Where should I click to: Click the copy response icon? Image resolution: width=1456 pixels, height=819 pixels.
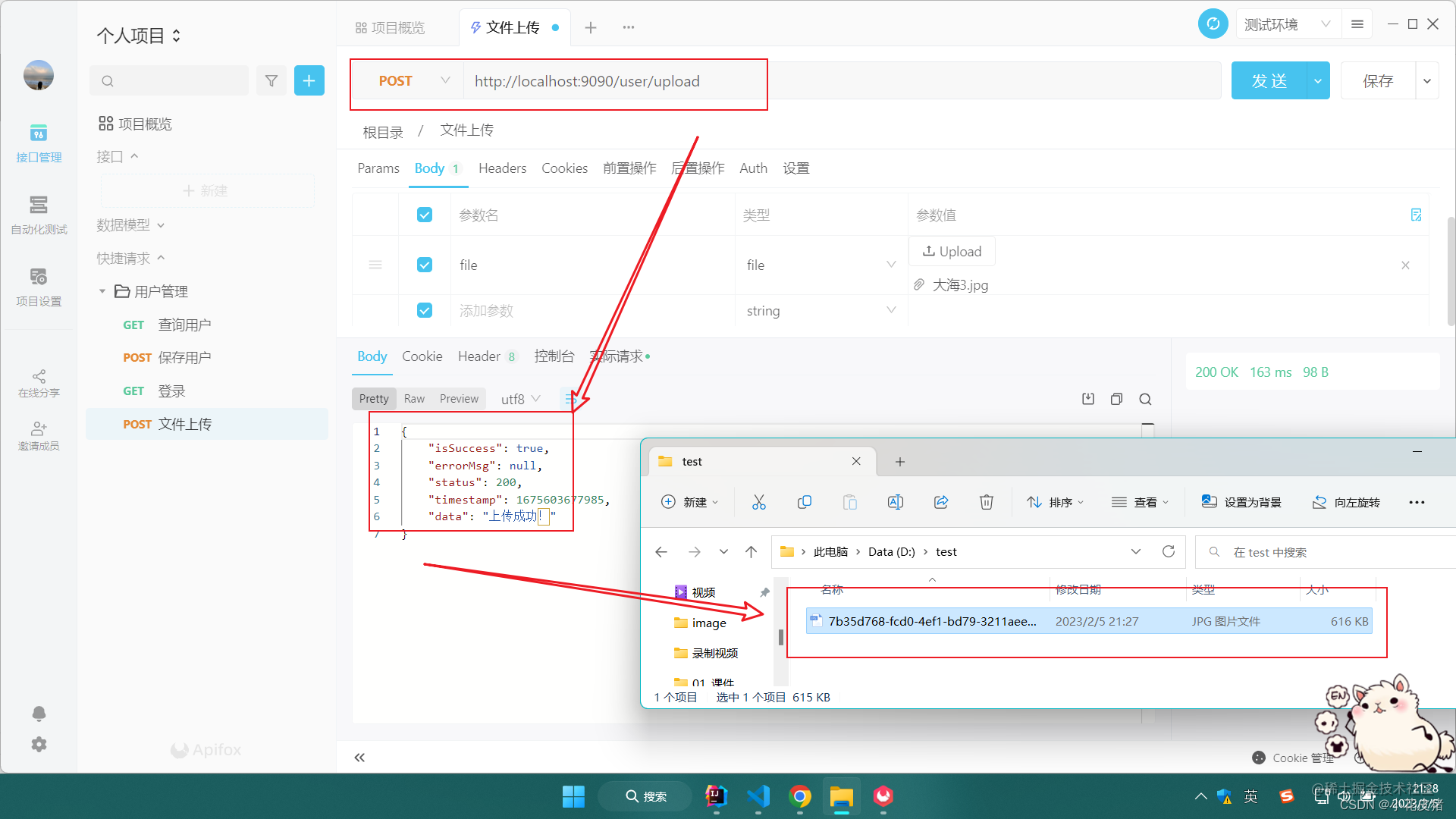click(1116, 399)
